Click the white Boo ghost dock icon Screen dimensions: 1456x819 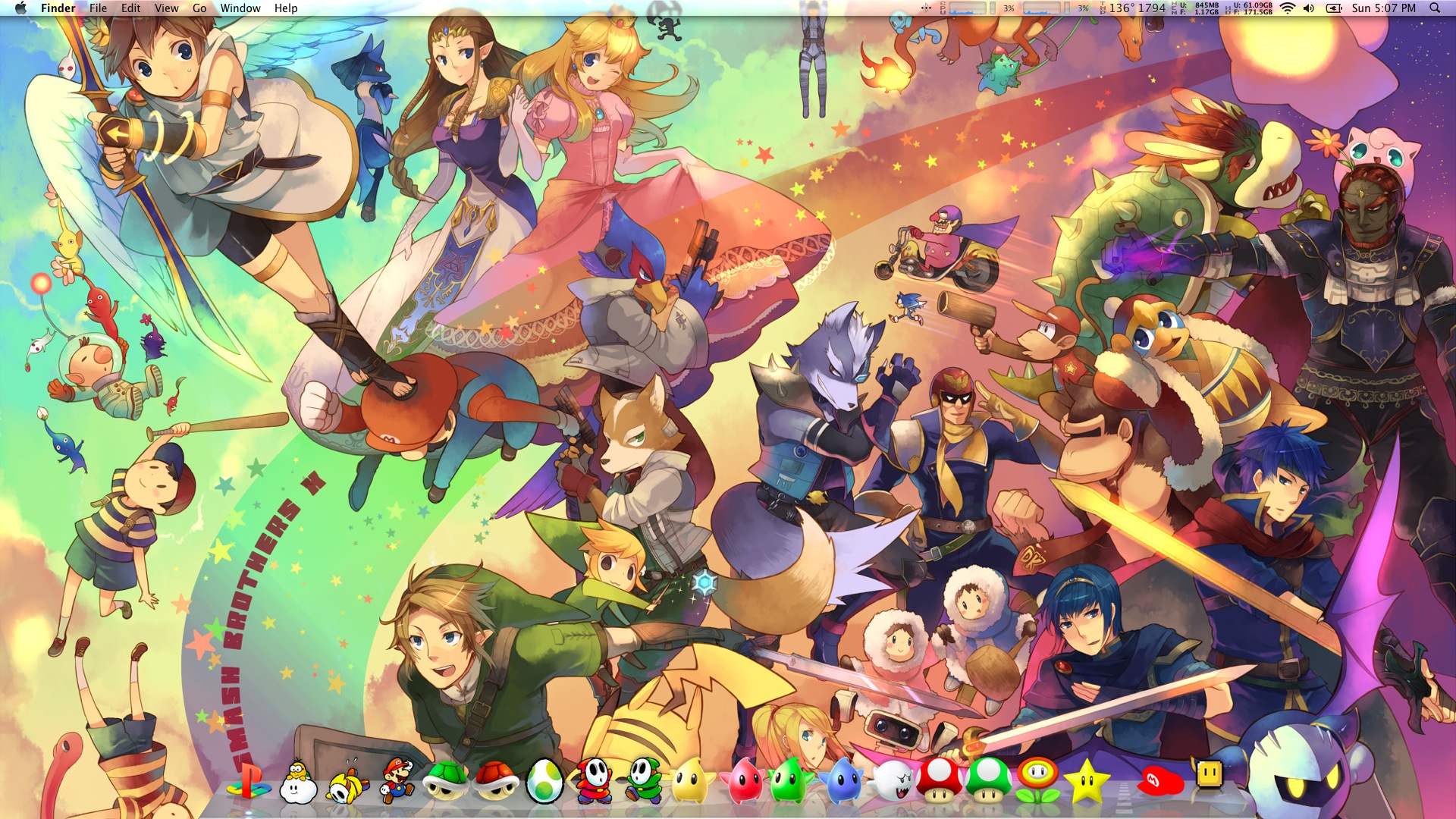(891, 783)
